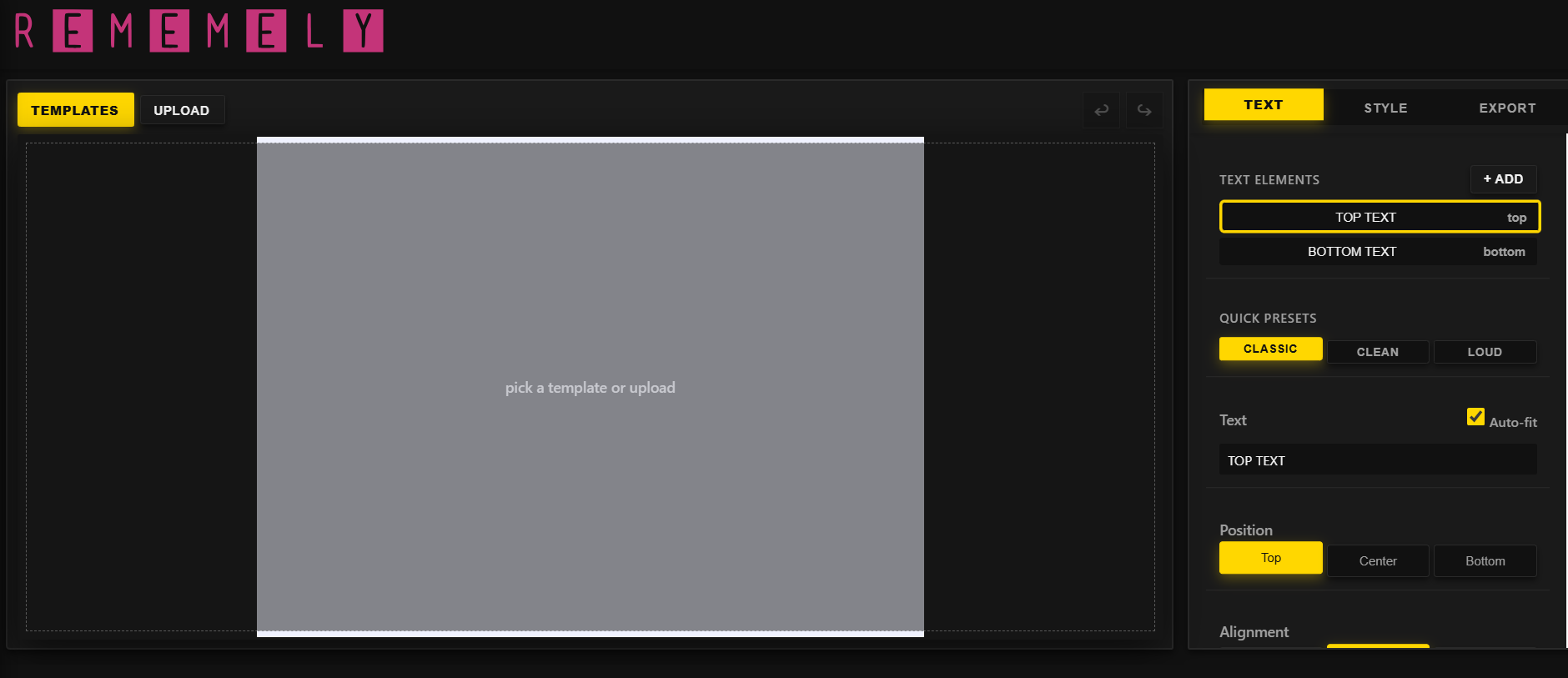Click the REMEMELY logo

[199, 31]
